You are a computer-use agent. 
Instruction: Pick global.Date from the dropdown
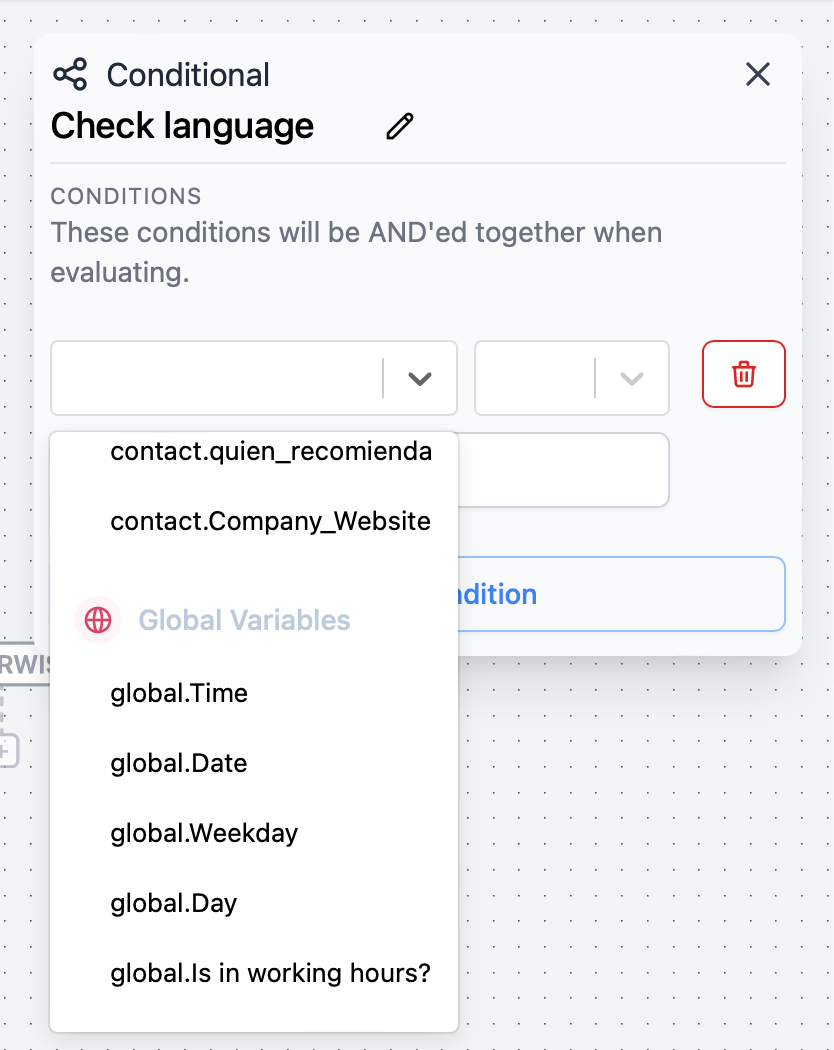pyautogui.click(x=179, y=763)
